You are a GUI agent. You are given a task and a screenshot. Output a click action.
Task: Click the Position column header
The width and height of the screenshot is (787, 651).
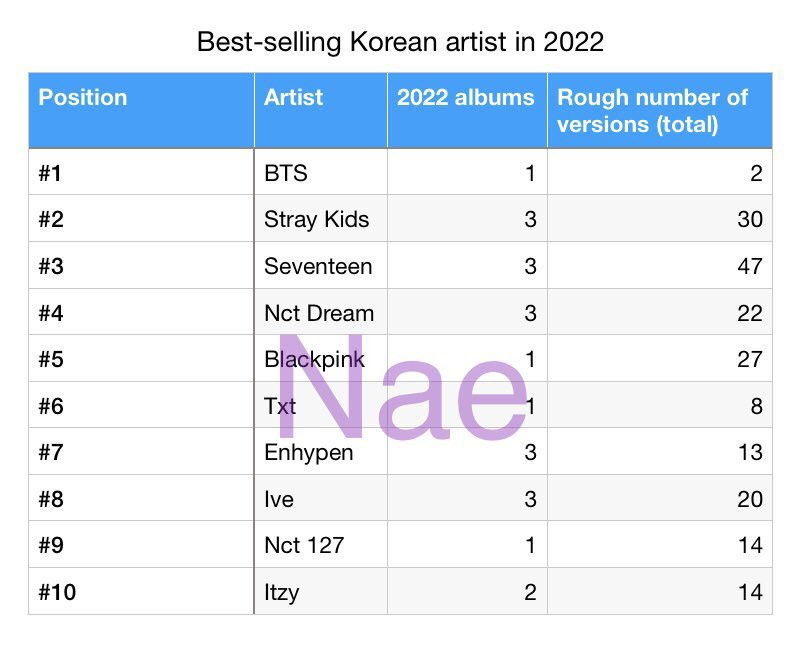(x=141, y=110)
